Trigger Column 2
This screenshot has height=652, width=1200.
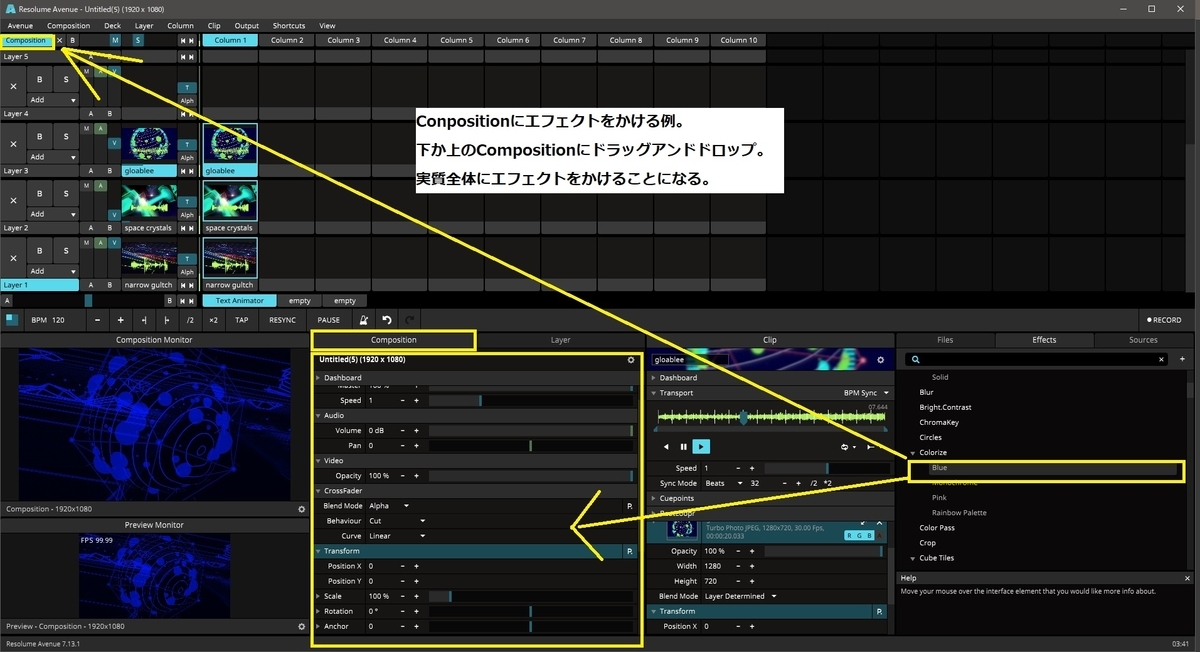click(286, 40)
